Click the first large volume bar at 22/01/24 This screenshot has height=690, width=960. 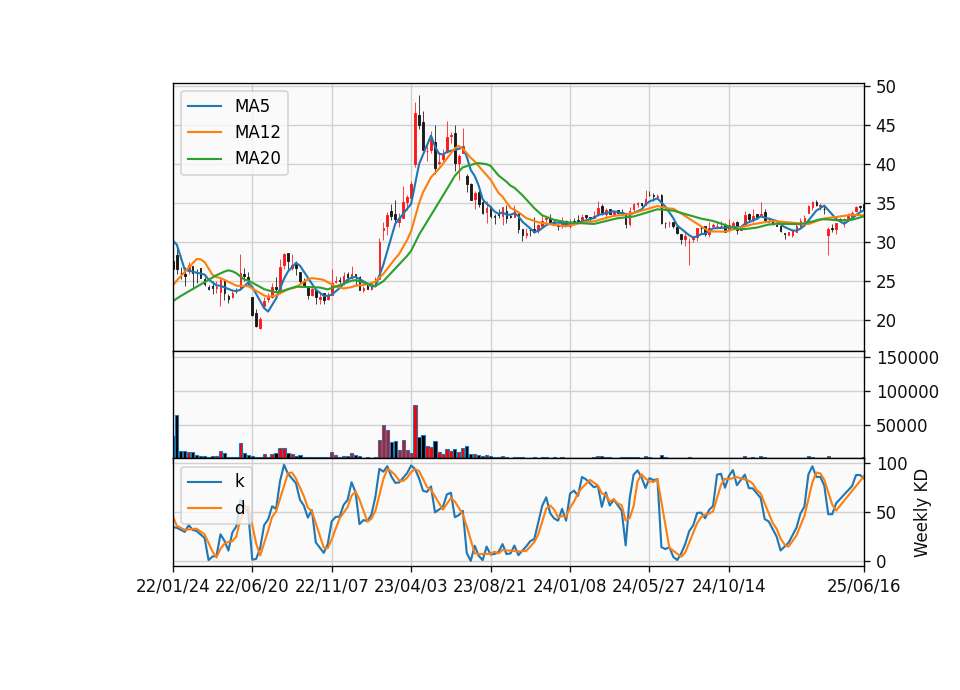(177, 437)
